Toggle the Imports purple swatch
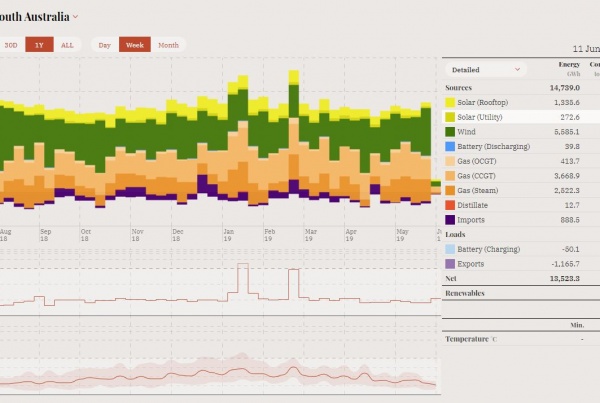Image resolution: width=600 pixels, height=403 pixels. pyautogui.click(x=451, y=219)
